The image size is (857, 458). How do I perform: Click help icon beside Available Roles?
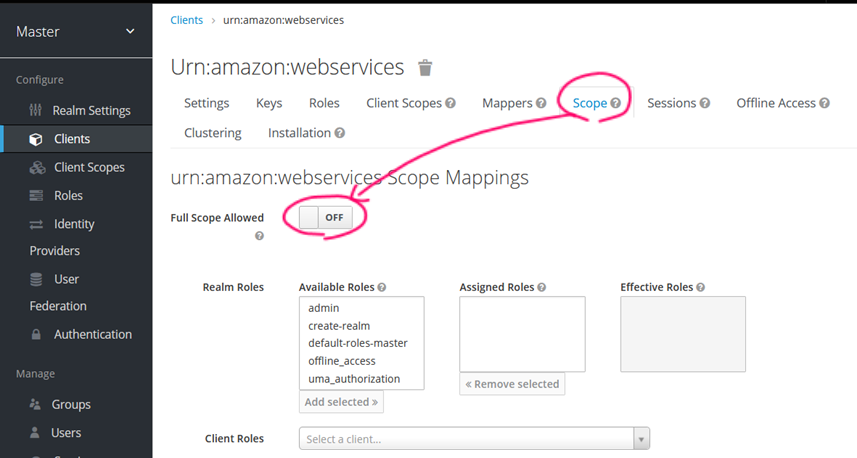click(381, 287)
